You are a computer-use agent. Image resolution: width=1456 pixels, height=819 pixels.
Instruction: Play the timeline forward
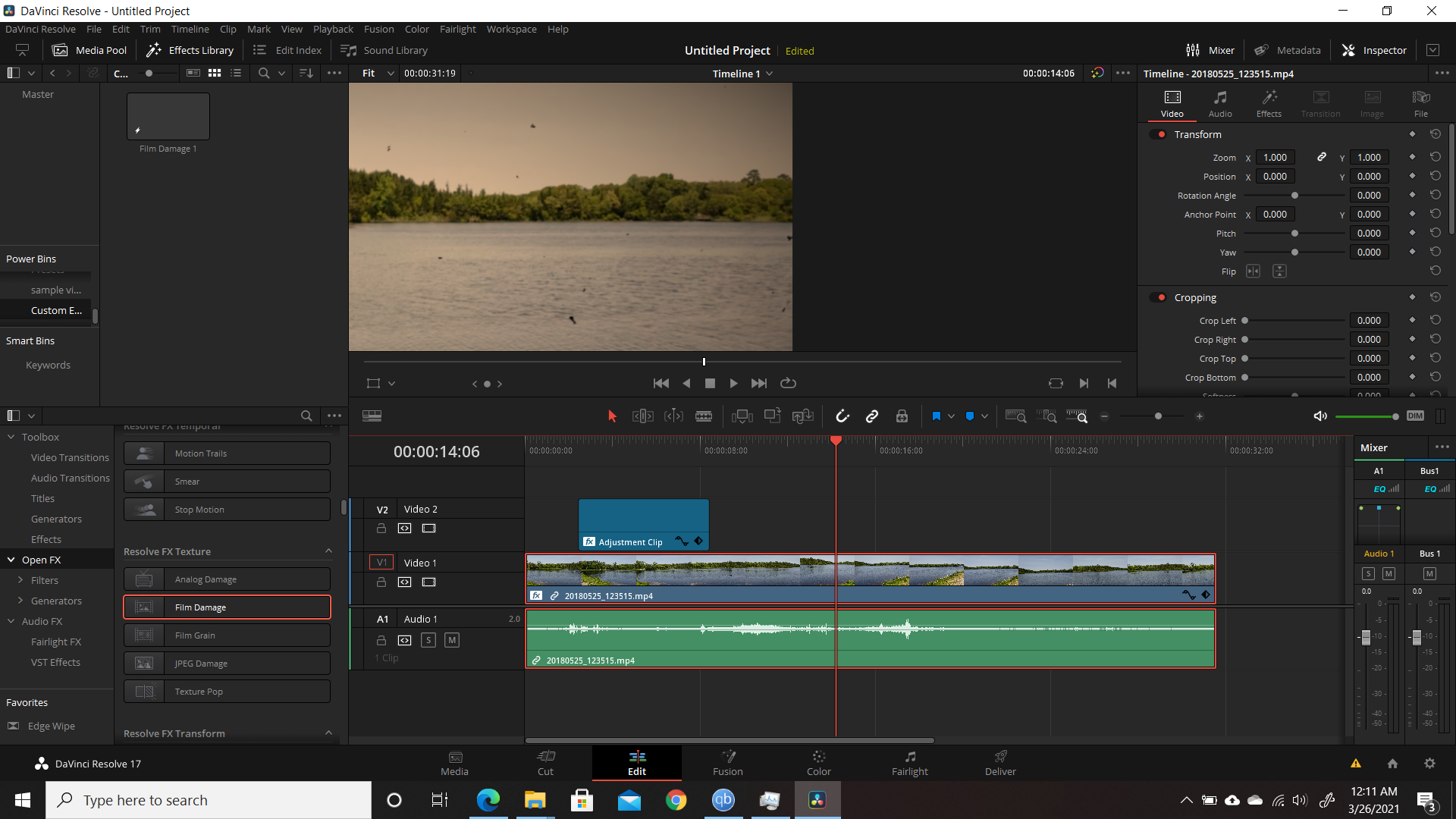pos(733,384)
